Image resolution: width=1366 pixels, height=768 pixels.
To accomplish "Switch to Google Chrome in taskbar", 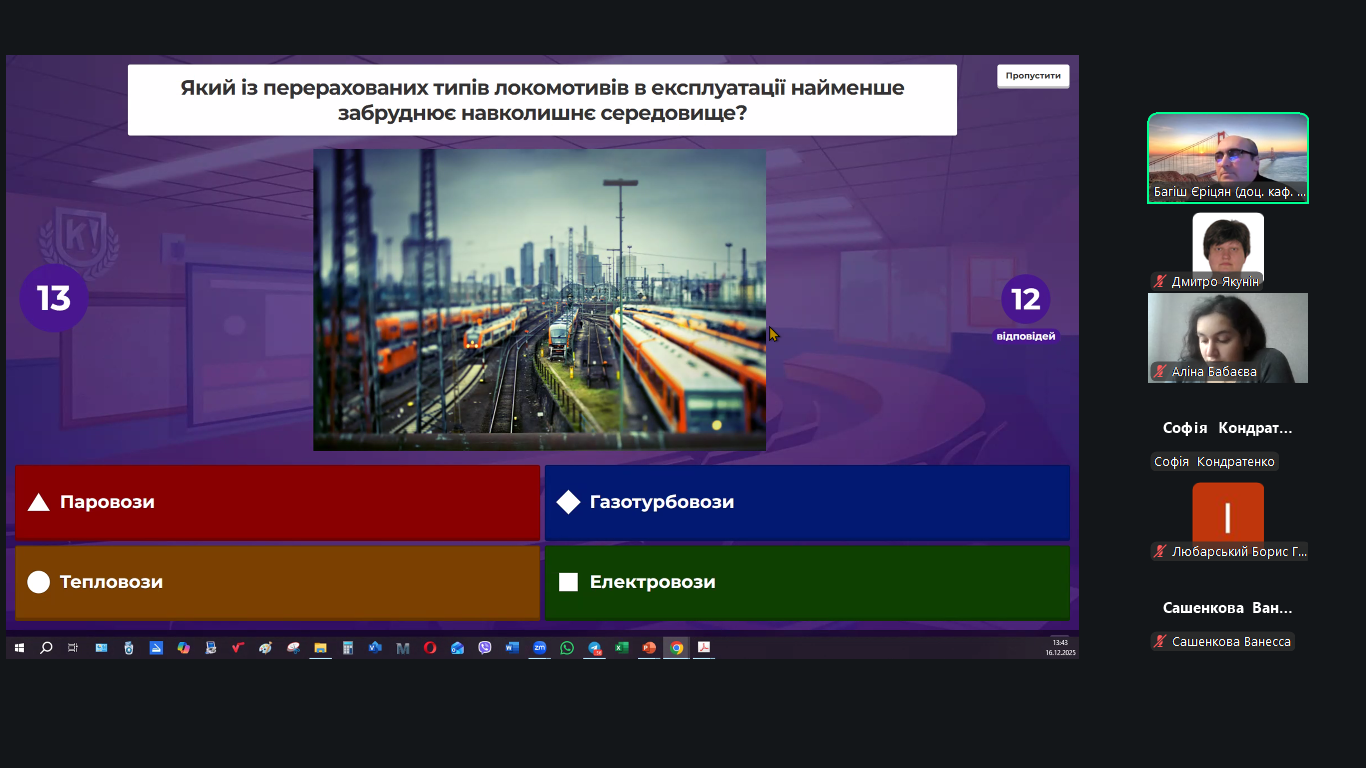I will (x=677, y=648).
